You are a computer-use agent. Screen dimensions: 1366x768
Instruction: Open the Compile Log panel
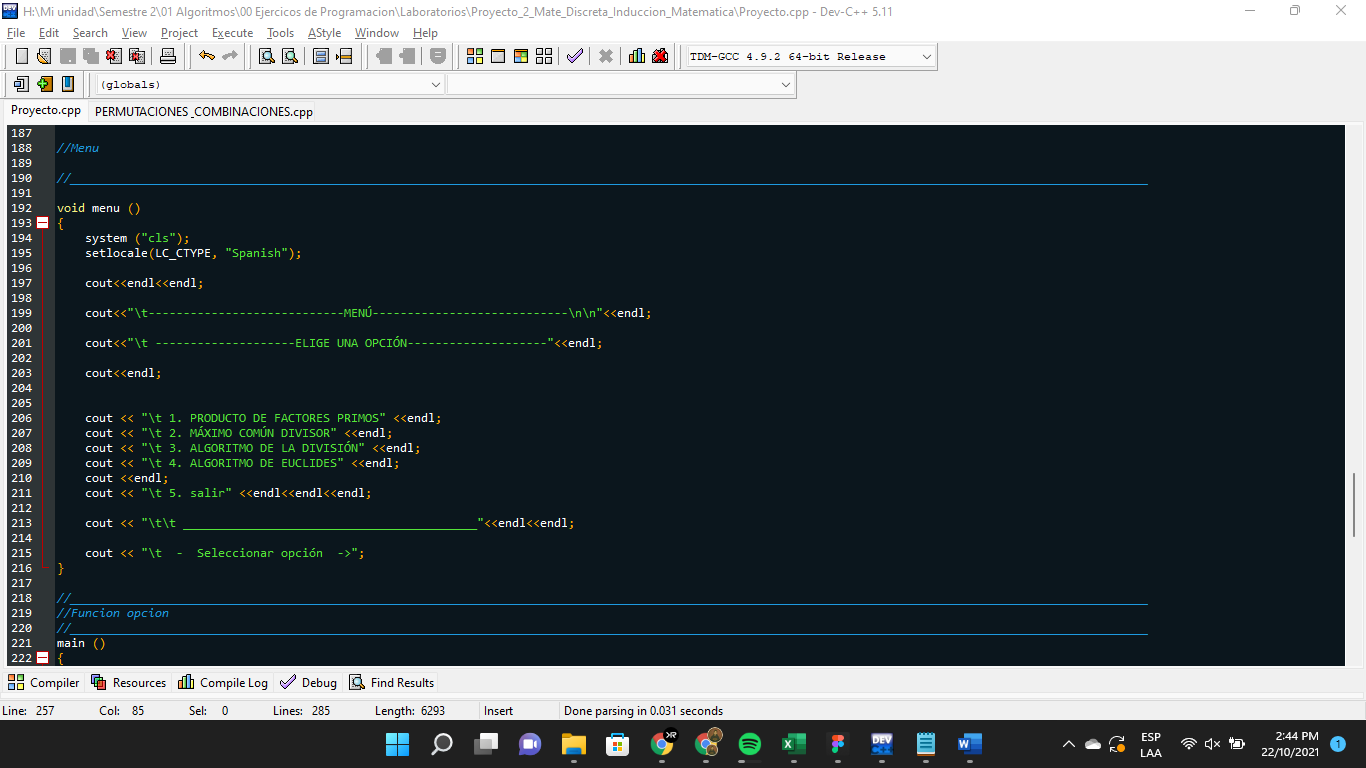click(x=222, y=682)
